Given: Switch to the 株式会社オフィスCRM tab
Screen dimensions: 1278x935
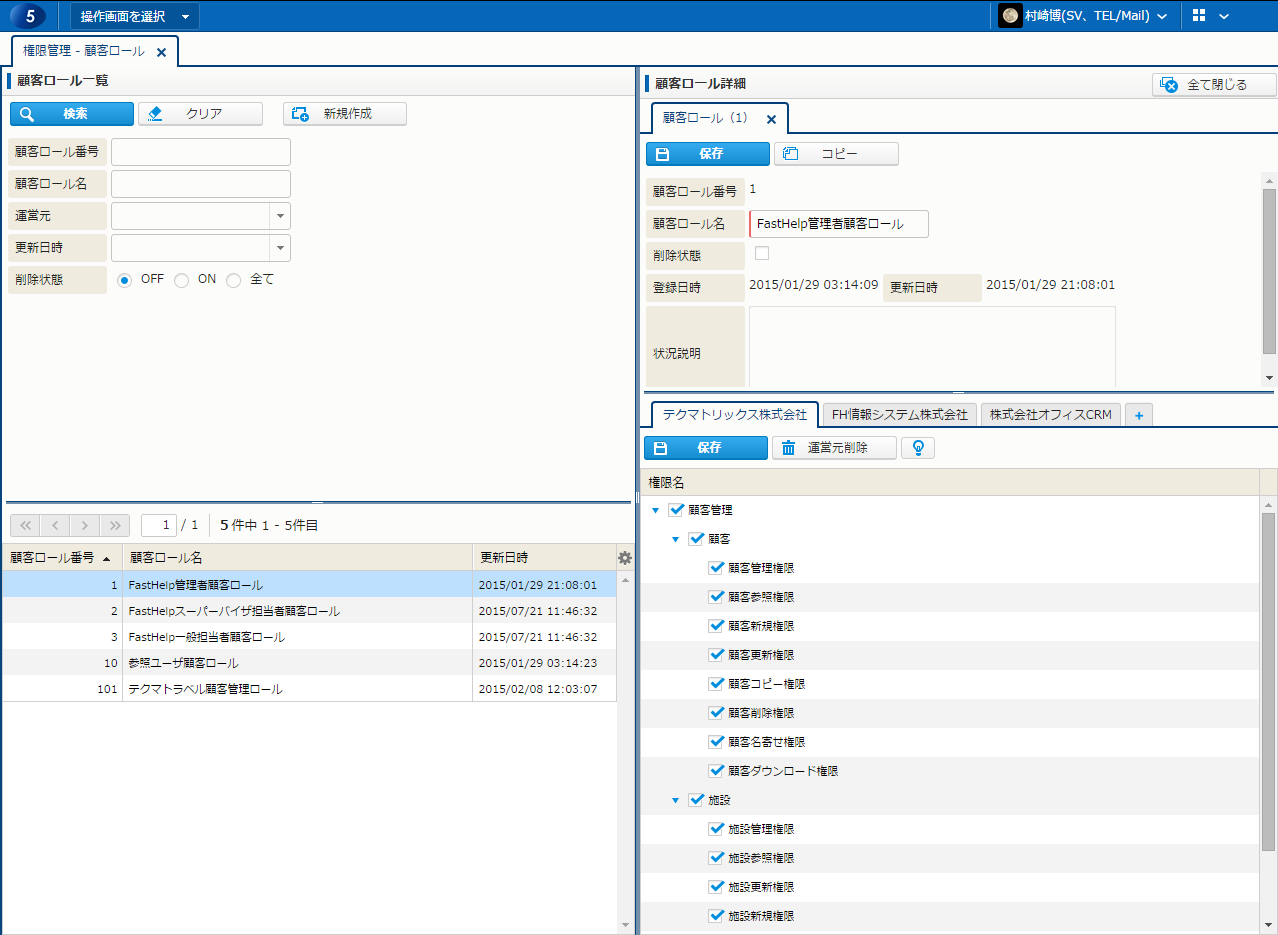Looking at the screenshot, I should (1051, 415).
